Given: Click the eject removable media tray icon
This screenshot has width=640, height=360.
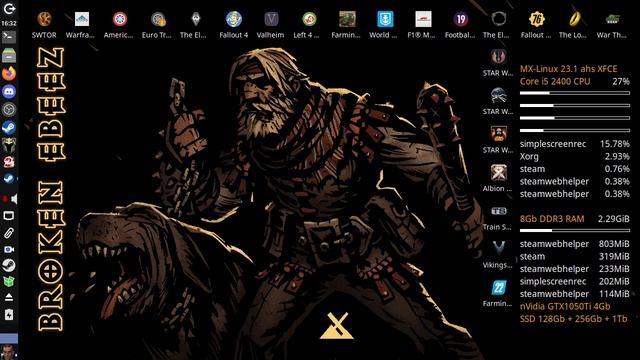Looking at the screenshot, I should tap(9, 297).
